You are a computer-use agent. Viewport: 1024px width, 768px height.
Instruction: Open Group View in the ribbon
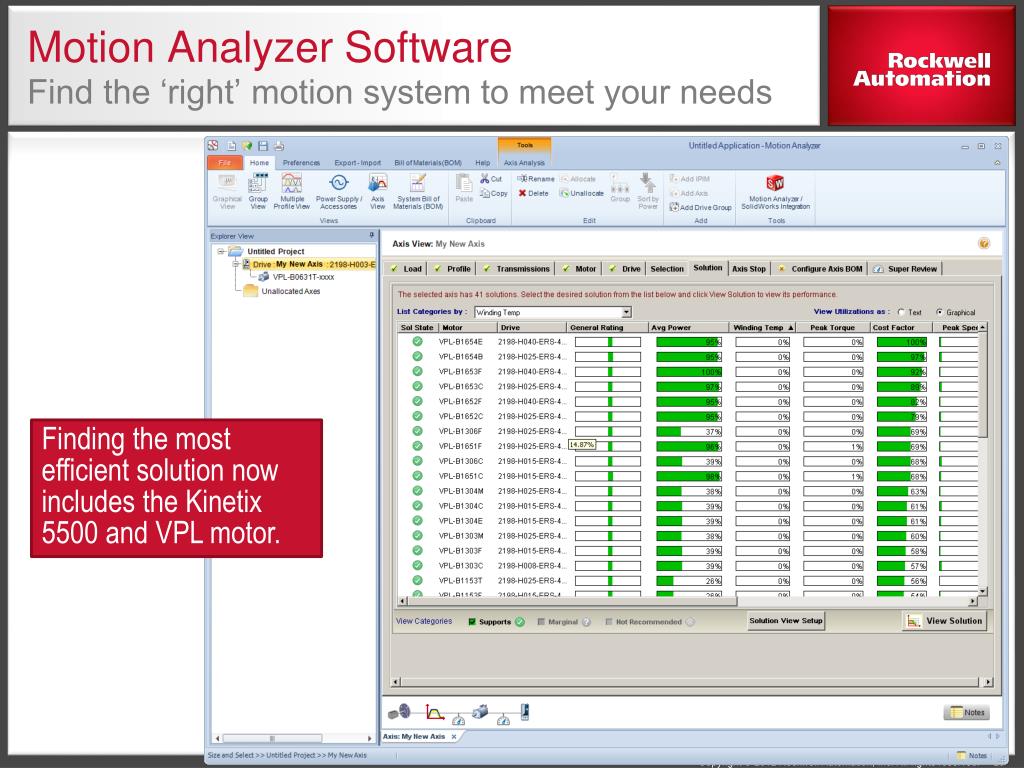259,191
